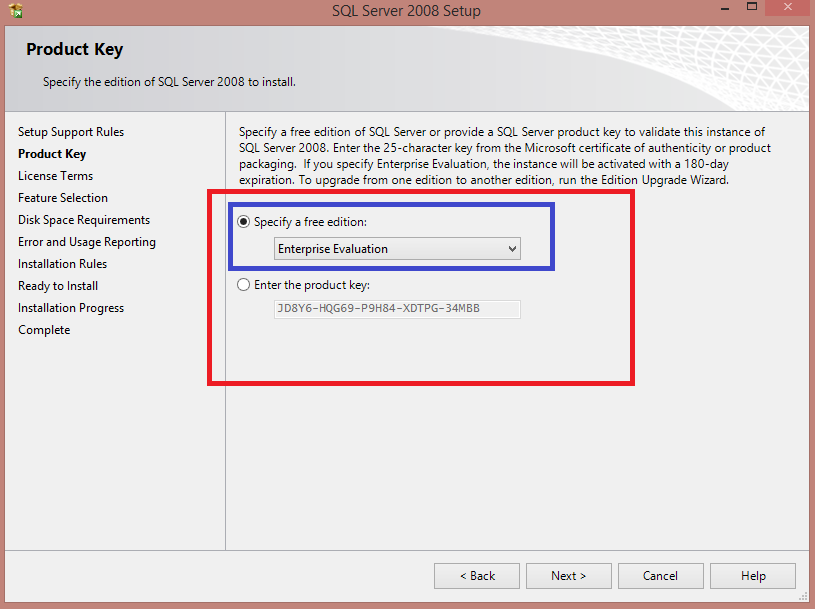This screenshot has height=609, width=819.
Task: Click the SQL Server setup title bar icon
Action: click(x=16, y=10)
